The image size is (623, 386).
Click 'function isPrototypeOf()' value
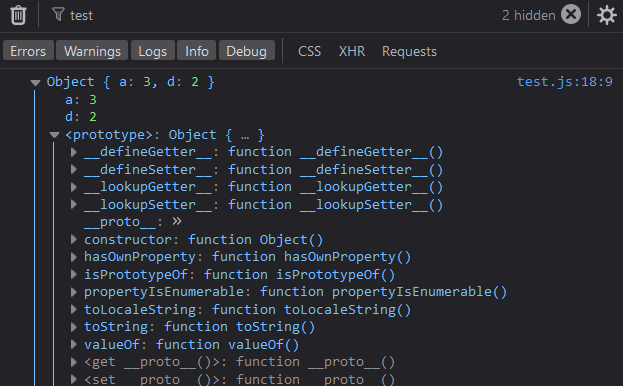[300, 274]
